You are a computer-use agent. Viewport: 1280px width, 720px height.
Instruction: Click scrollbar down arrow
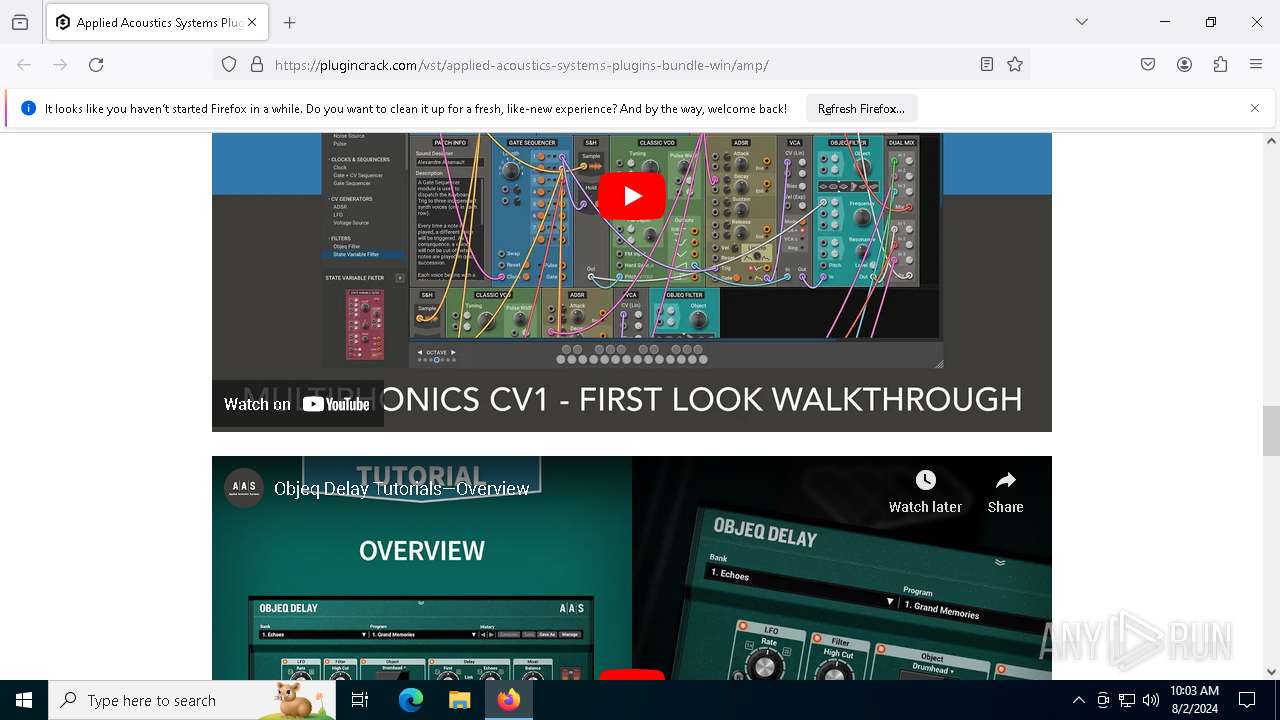coord(1271,672)
